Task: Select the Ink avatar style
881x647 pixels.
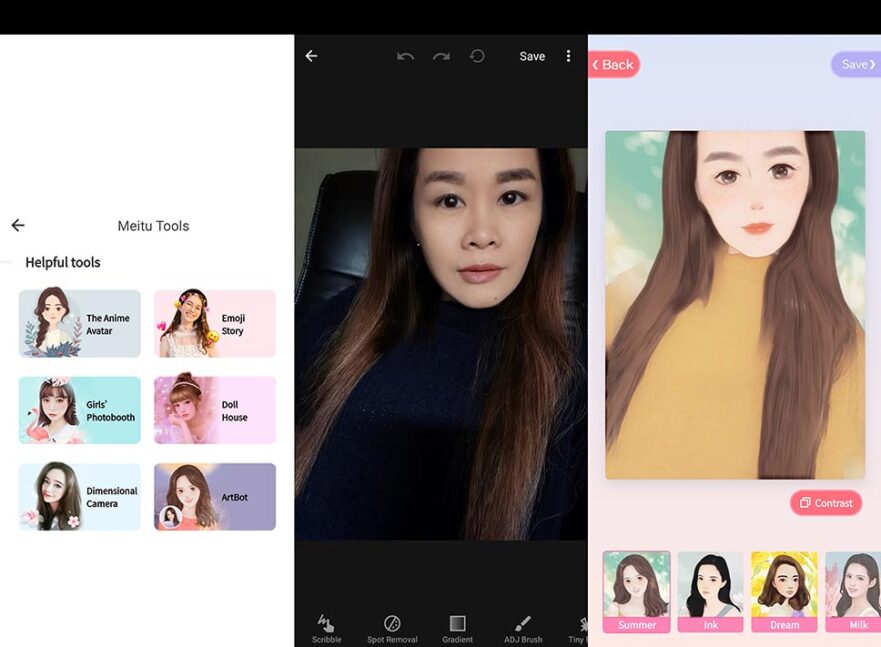Action: (x=711, y=590)
